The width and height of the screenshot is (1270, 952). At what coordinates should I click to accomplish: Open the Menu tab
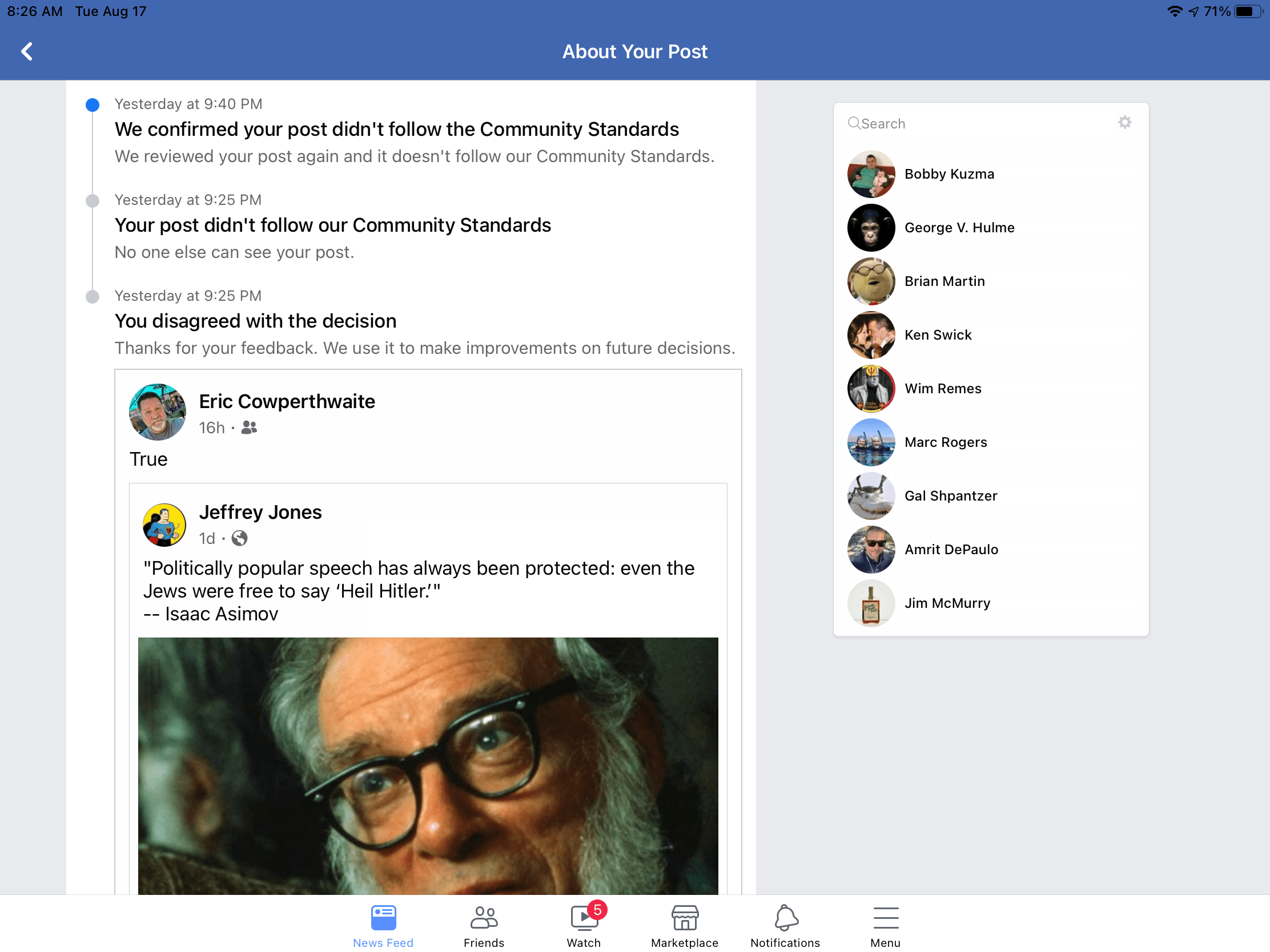tap(885, 925)
